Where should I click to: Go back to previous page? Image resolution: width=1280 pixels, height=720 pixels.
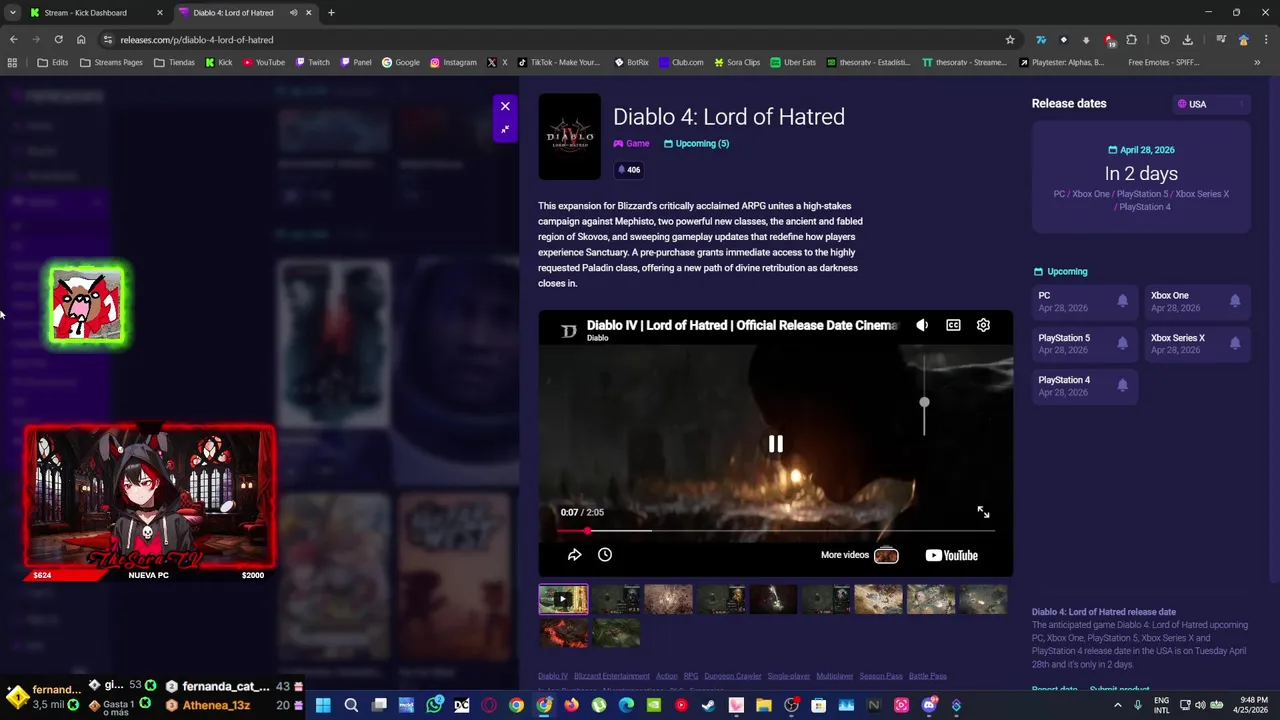pyautogui.click(x=13, y=40)
